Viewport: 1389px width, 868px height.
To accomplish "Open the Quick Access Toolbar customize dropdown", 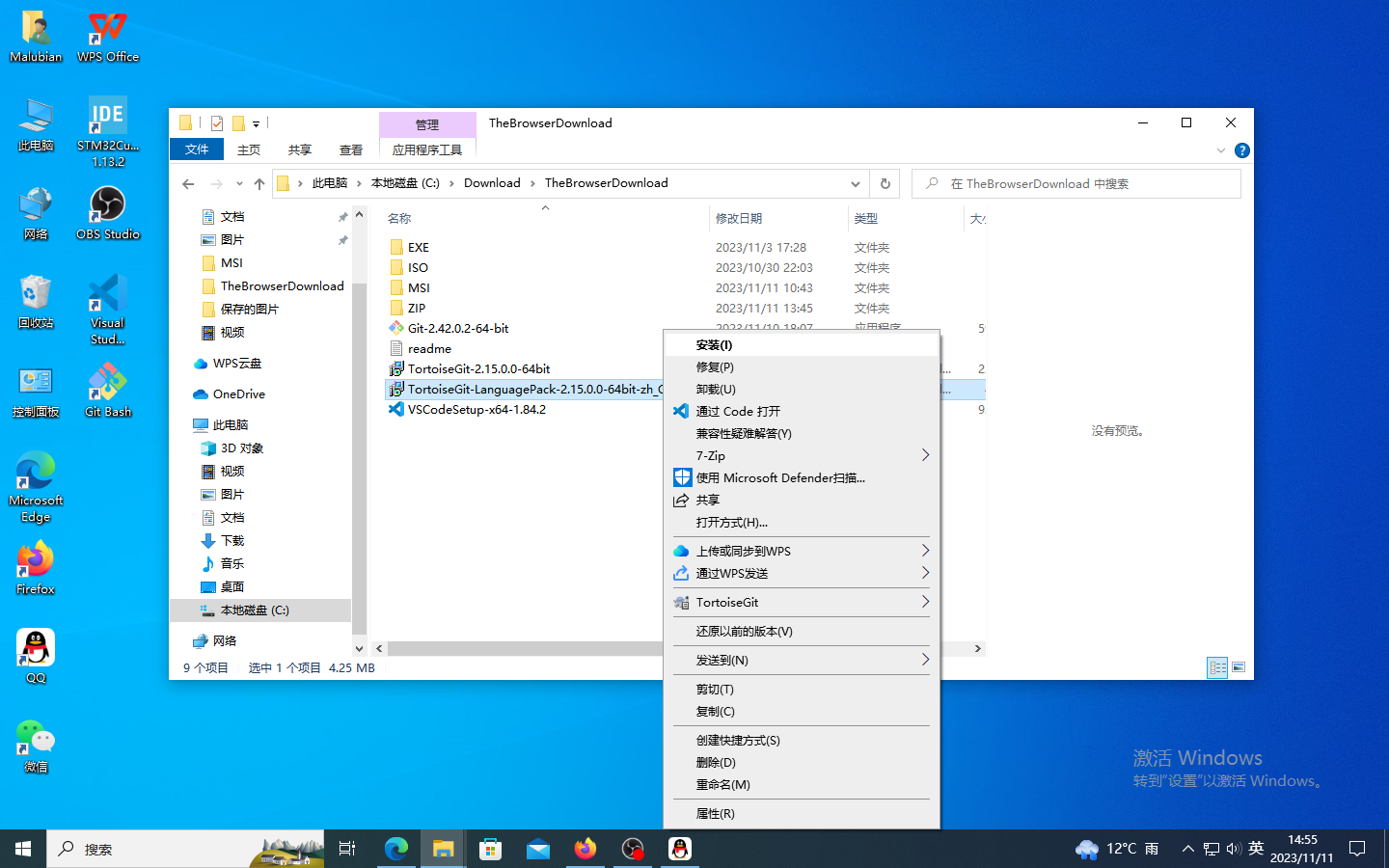I will [x=256, y=123].
